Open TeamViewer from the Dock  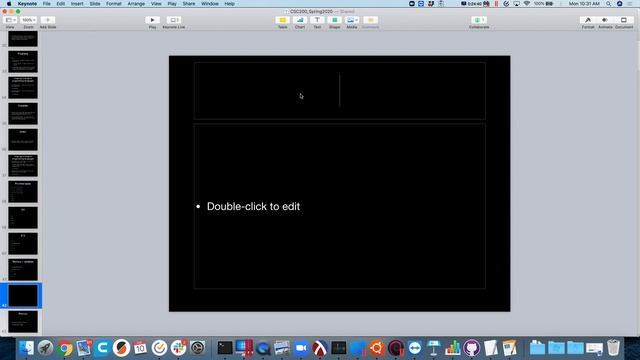(x=415, y=348)
